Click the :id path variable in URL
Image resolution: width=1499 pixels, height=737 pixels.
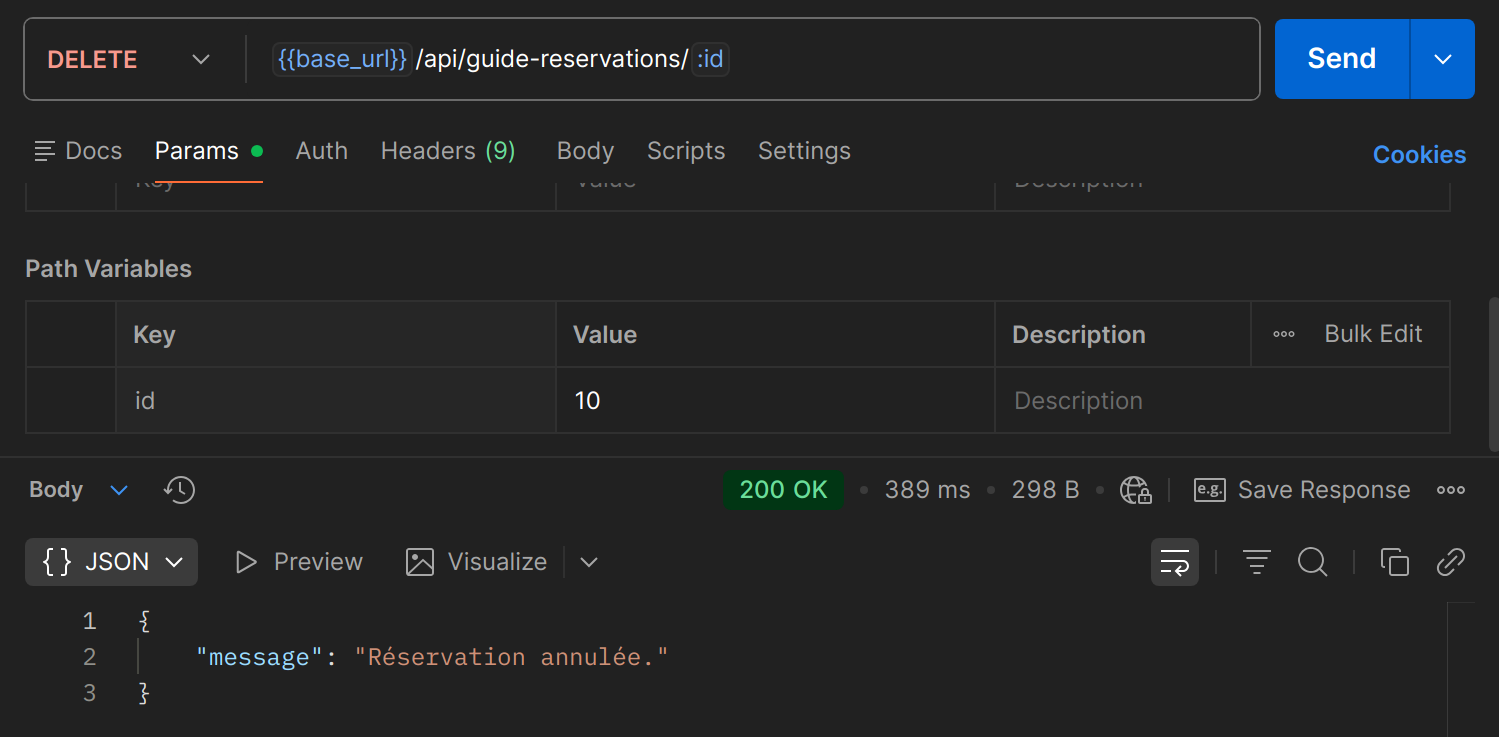point(710,60)
